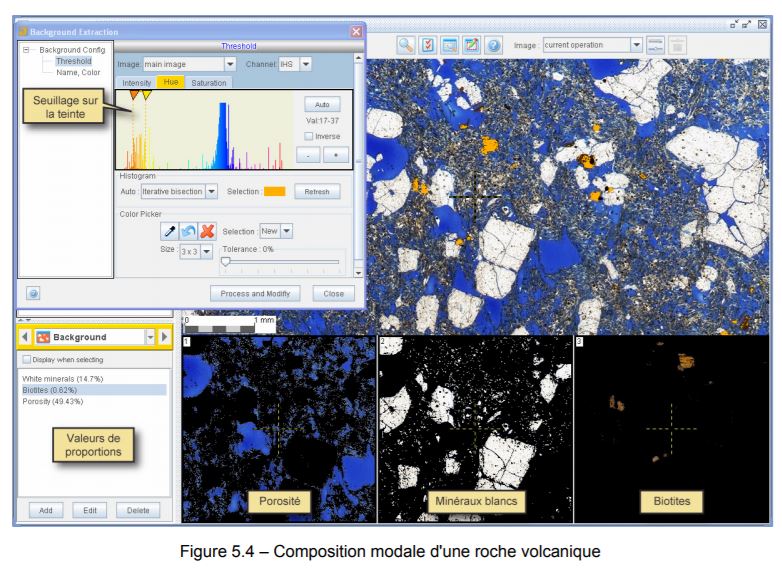Click the plus threshold button
782x578 pixels.
pos(336,155)
